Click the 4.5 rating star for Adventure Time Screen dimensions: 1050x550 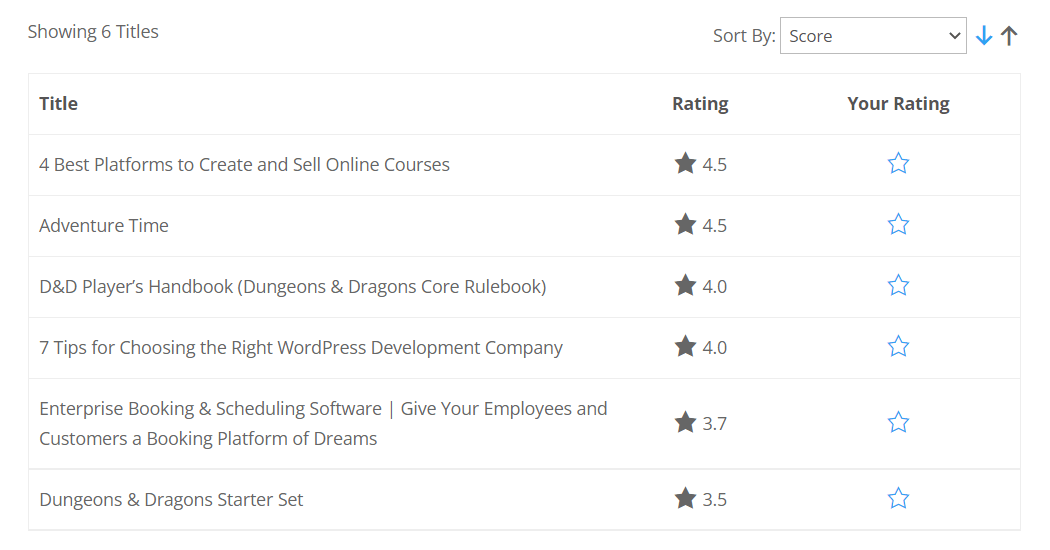tap(685, 225)
